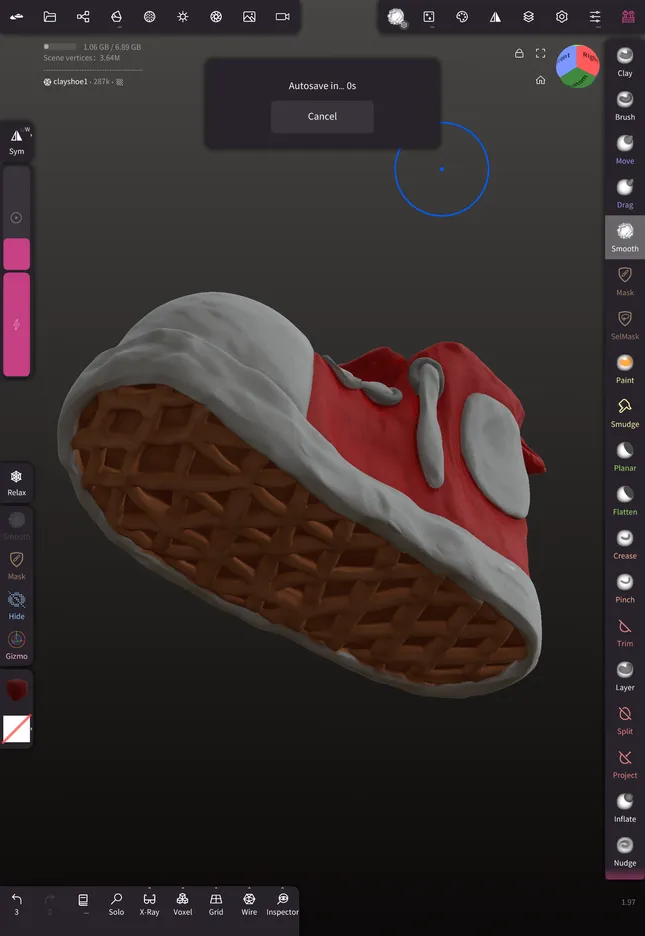The width and height of the screenshot is (645, 936).
Task: Open the painting palette menu
Action: click(462, 17)
